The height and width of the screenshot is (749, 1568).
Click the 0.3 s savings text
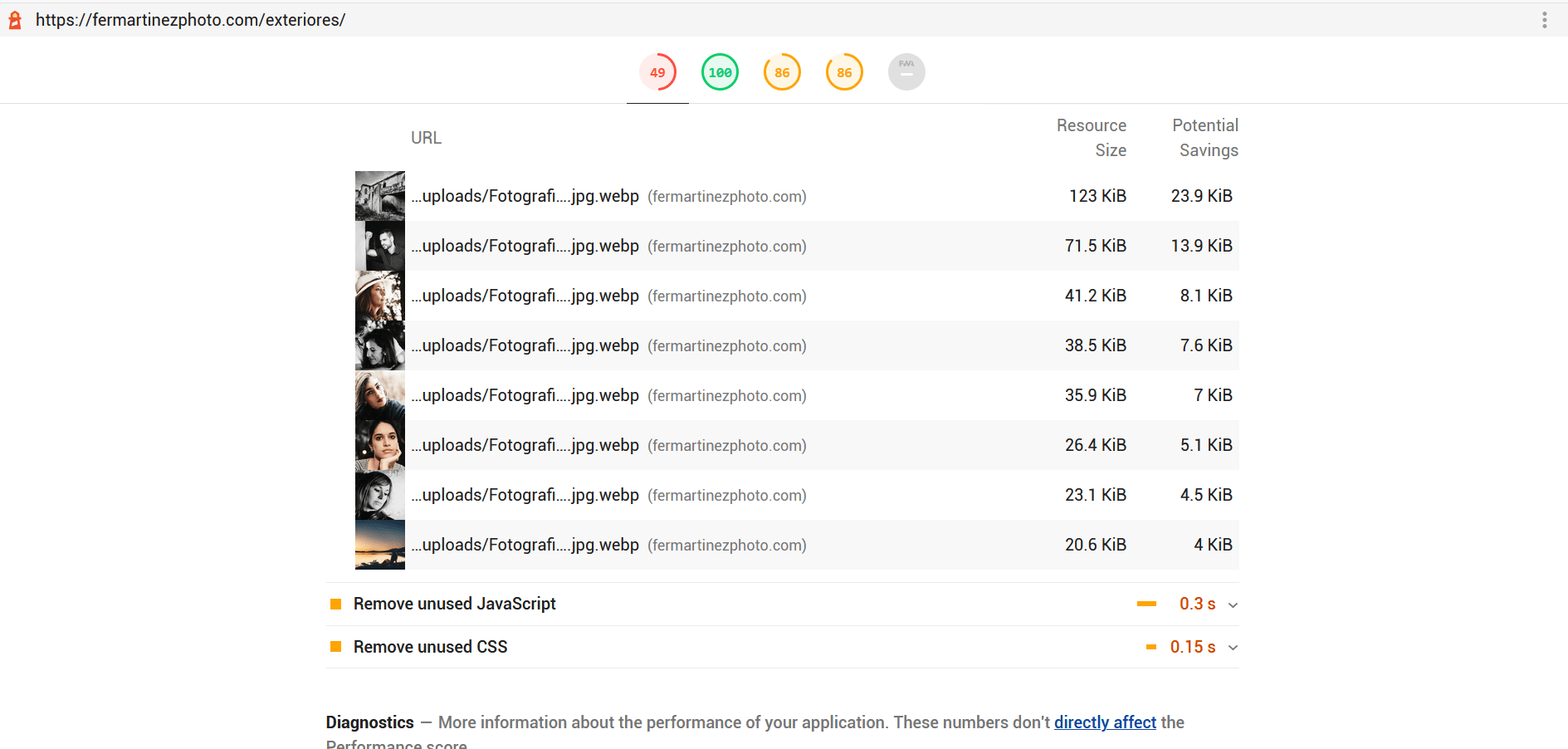[1197, 604]
